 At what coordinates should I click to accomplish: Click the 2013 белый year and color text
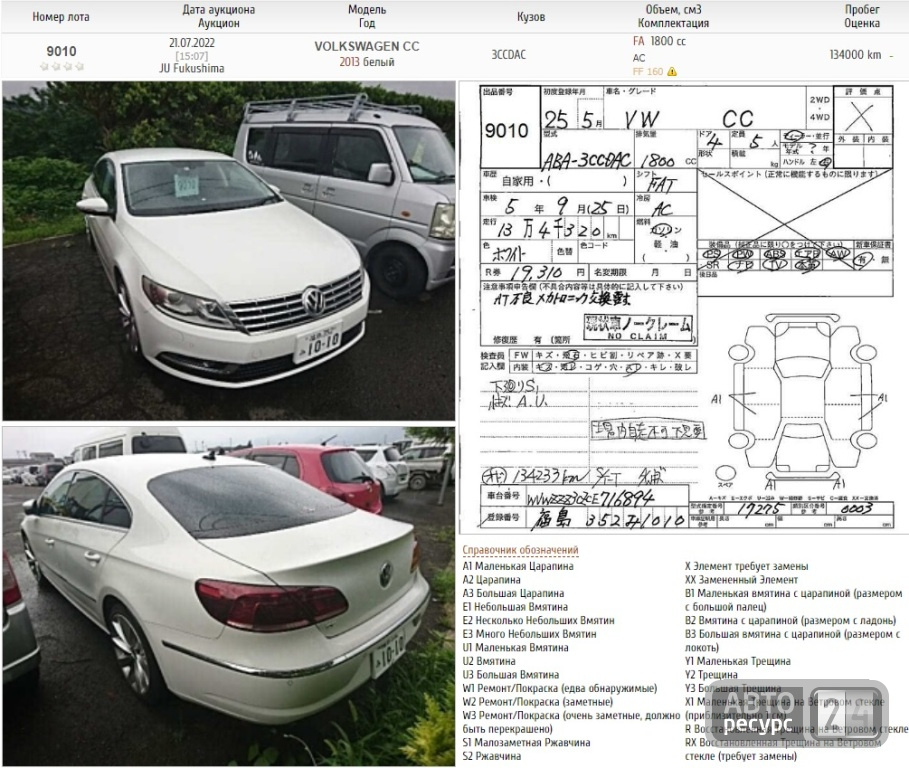[x=367, y=62]
